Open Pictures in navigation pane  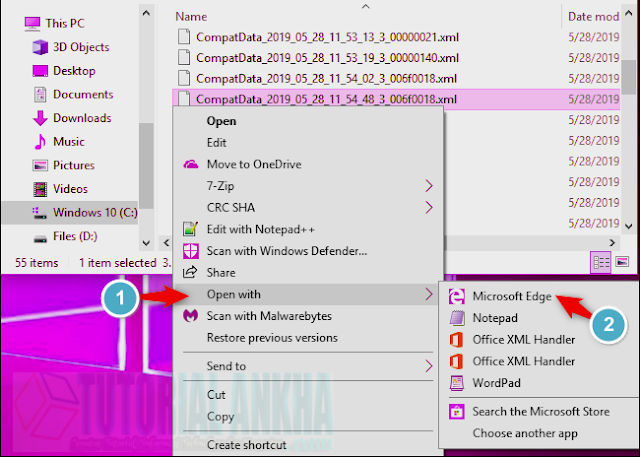tap(73, 166)
